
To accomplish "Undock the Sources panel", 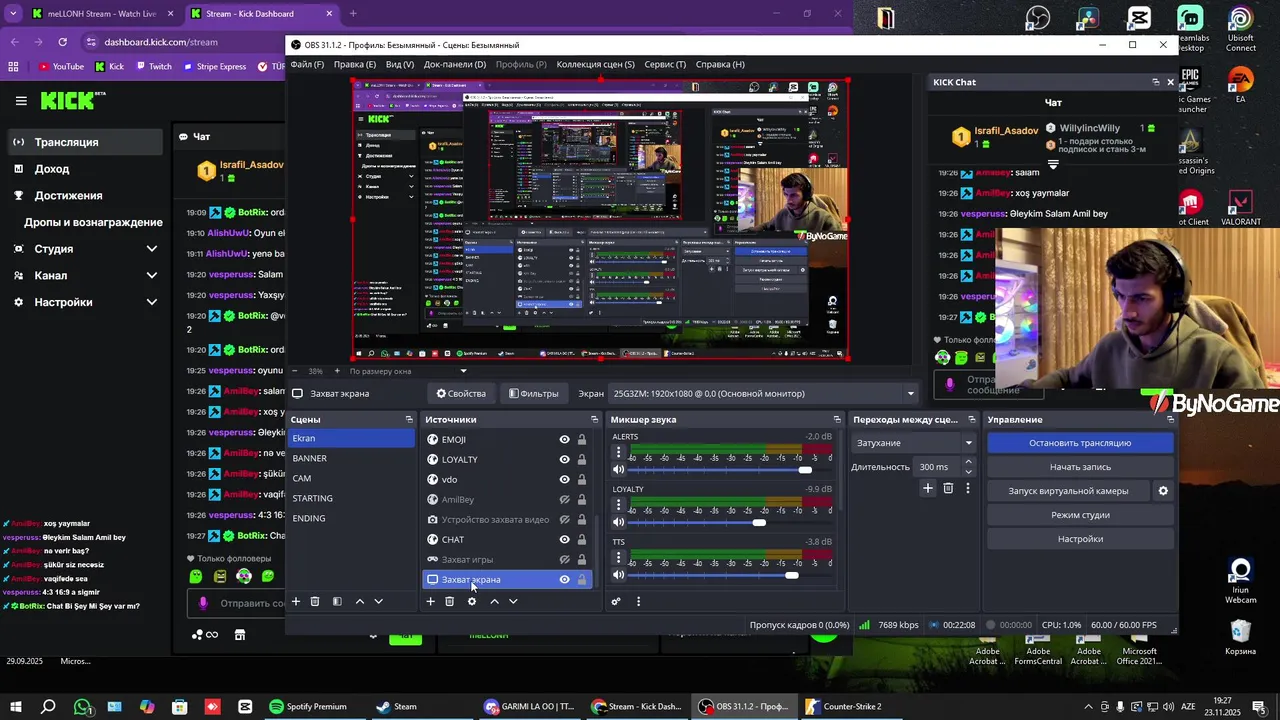I will [594, 420].
